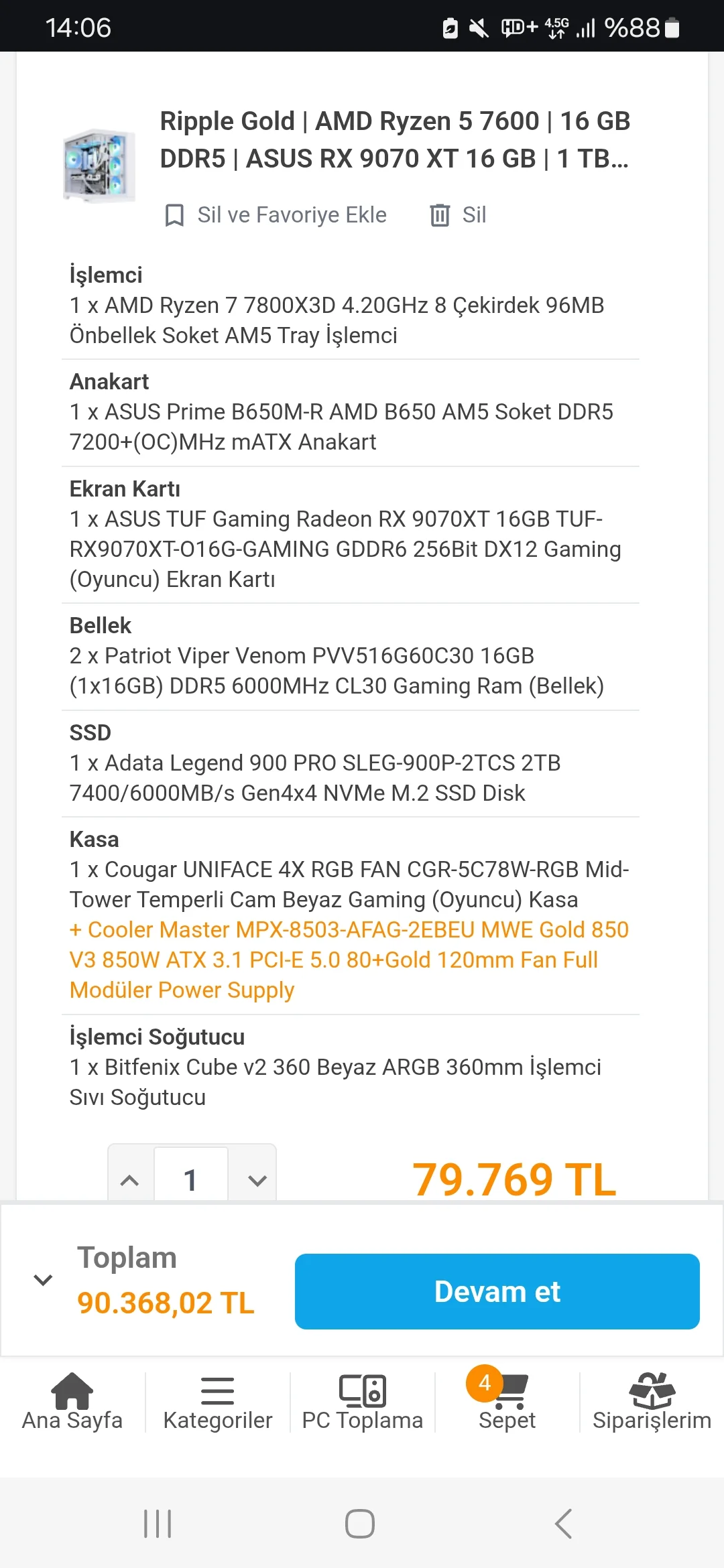Open Android recent apps button
The height and width of the screenshot is (1568, 724).
pyautogui.click(x=158, y=1524)
